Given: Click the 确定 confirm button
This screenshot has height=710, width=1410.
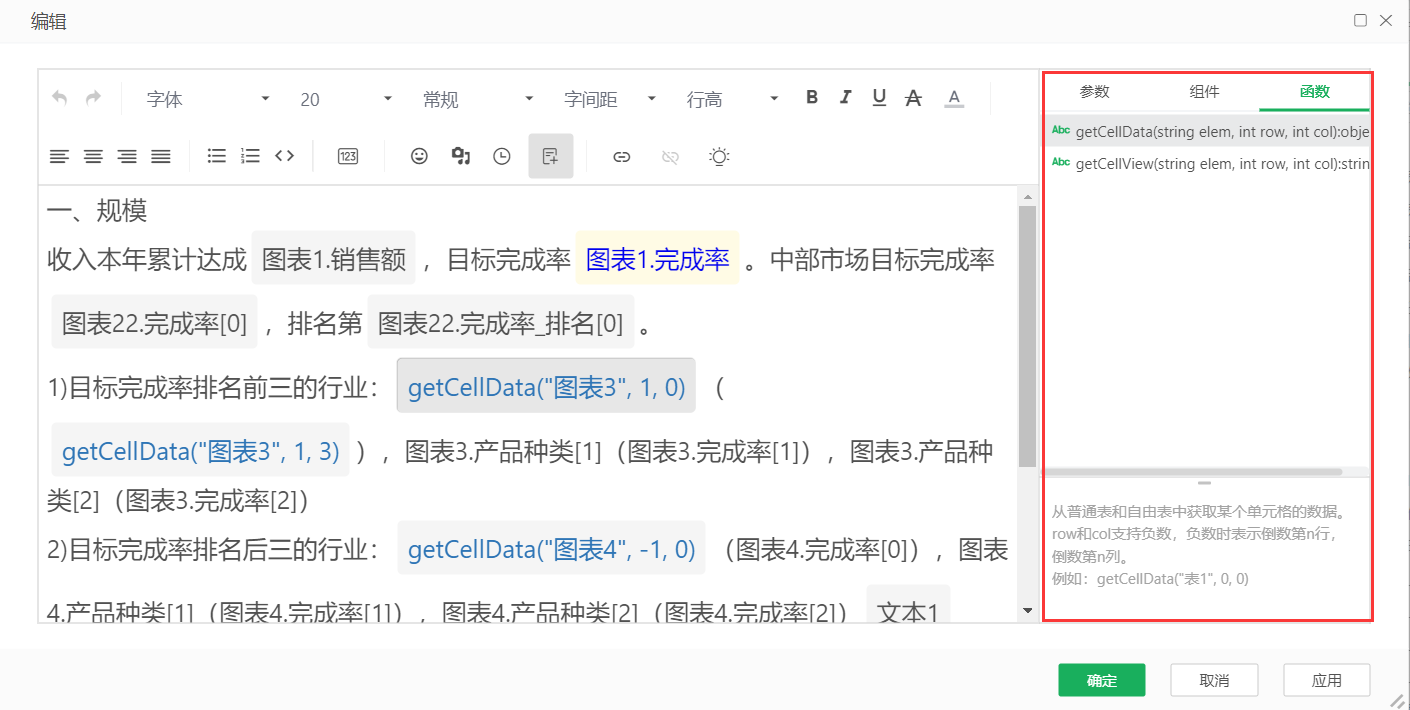Looking at the screenshot, I should [1101, 680].
